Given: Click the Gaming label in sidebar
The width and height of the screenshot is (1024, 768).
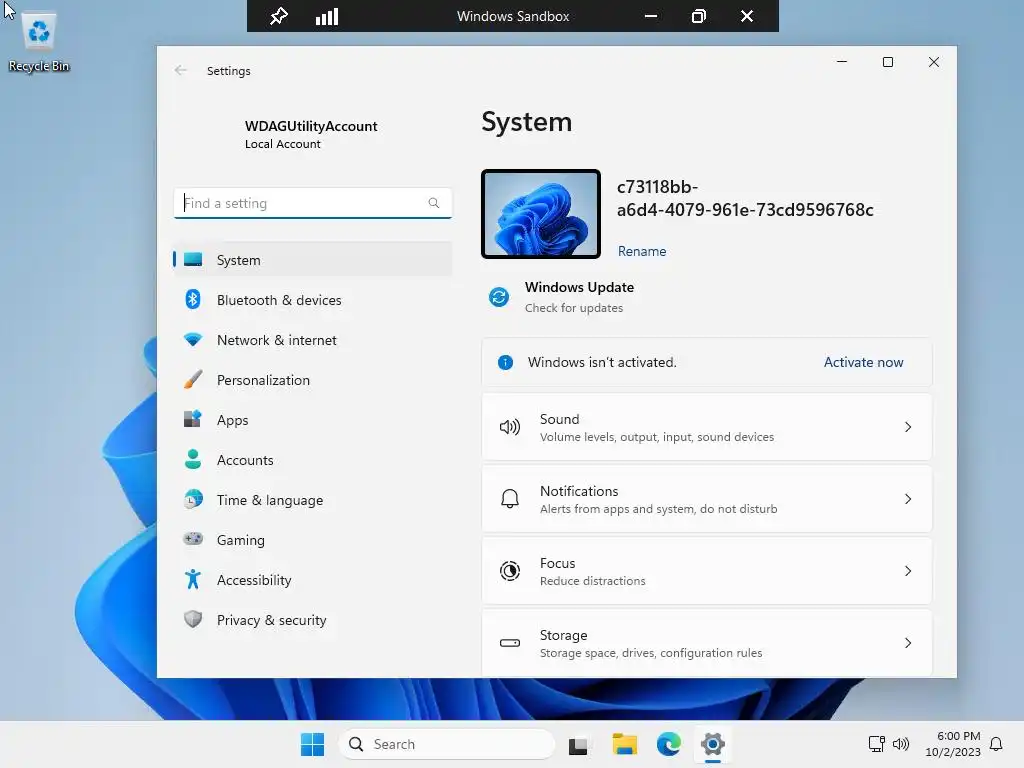Looking at the screenshot, I should coord(240,540).
